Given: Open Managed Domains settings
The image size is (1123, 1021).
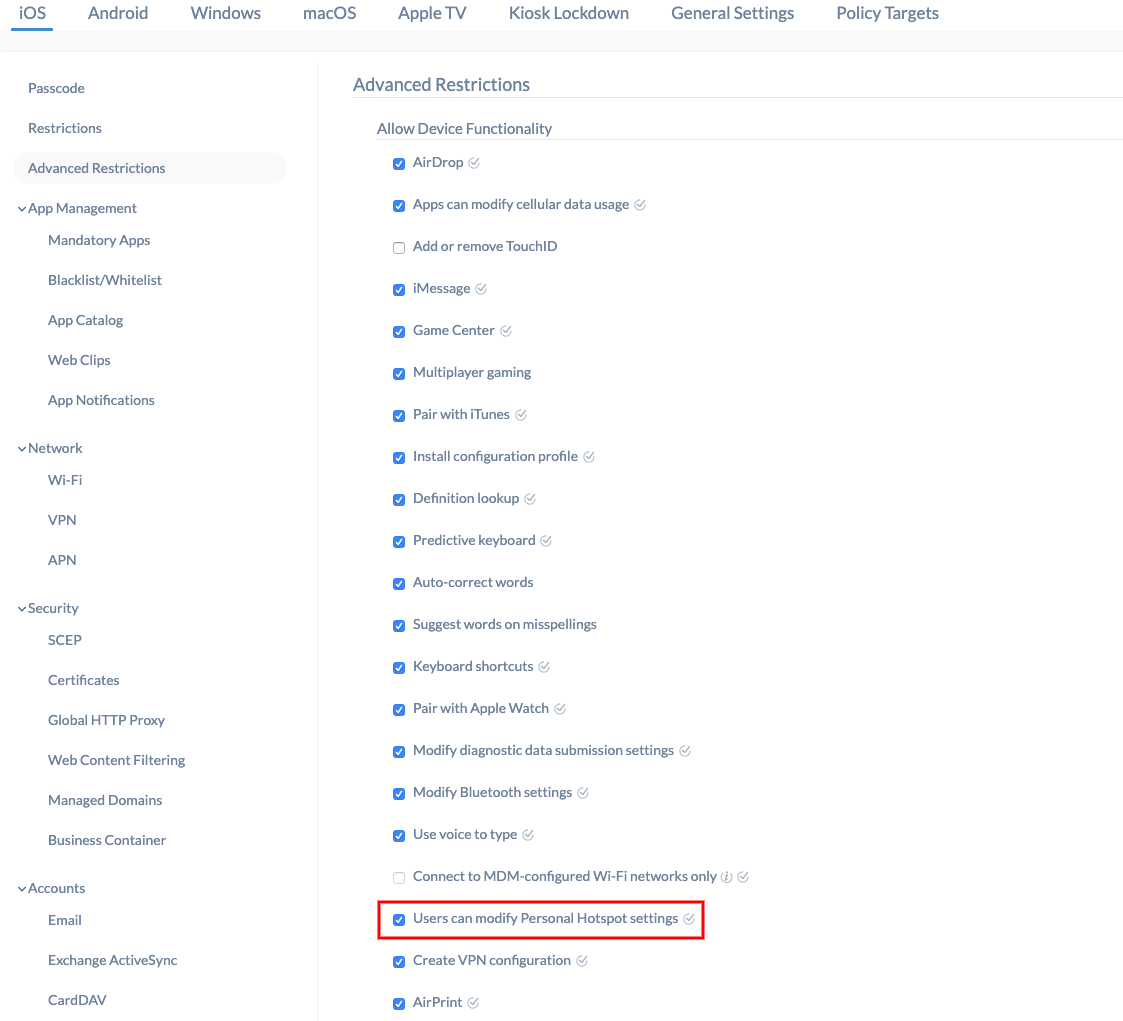Looking at the screenshot, I should click(x=105, y=800).
